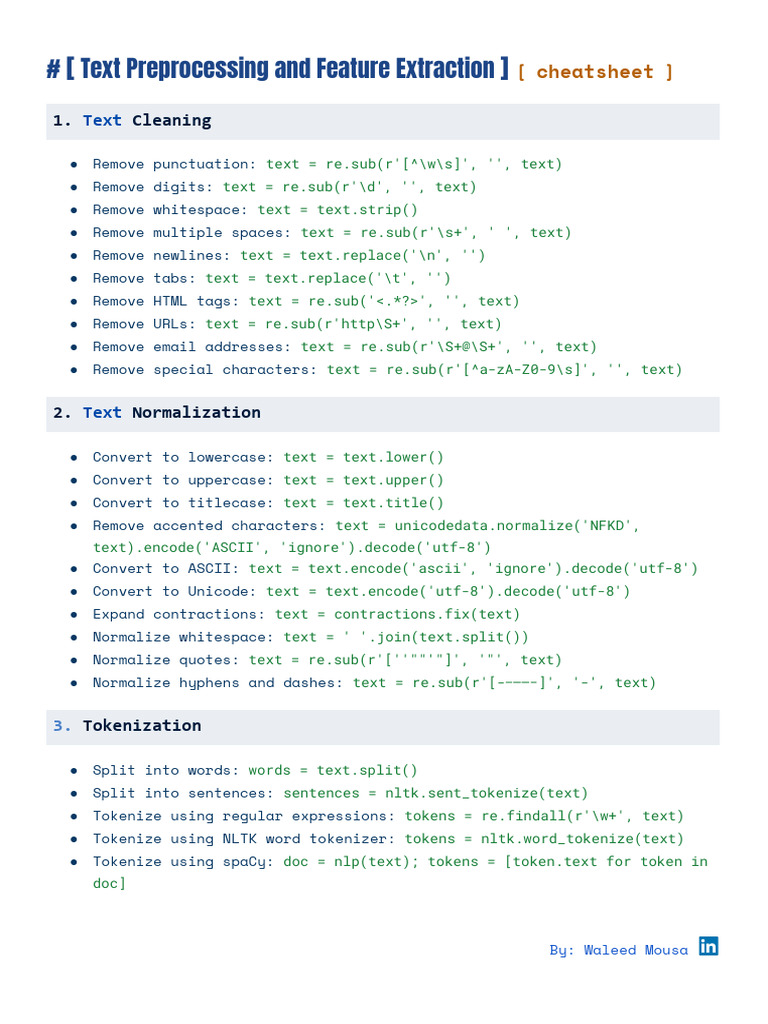The width and height of the screenshot is (768, 1024).
Task: Click the "Remove digits" code line
Action: [284, 187]
